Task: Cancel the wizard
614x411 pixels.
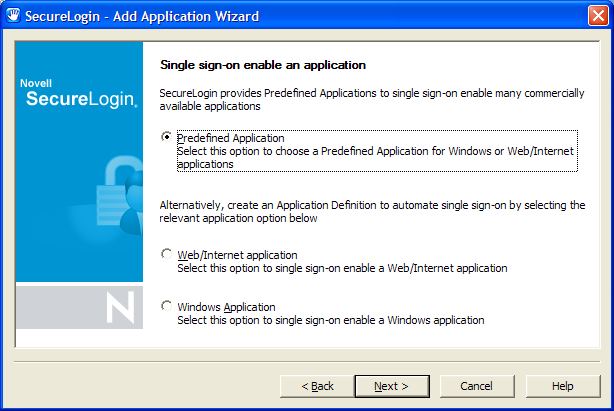Action: click(476, 386)
